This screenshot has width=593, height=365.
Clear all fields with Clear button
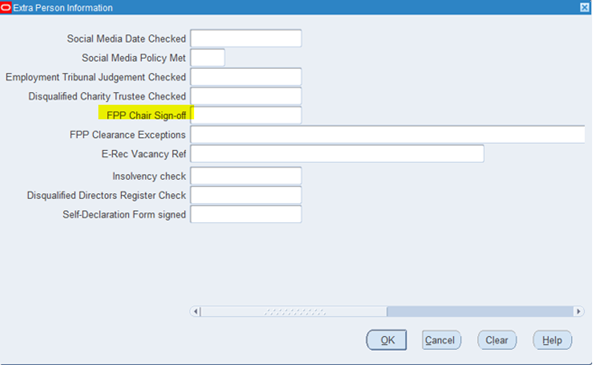click(497, 340)
